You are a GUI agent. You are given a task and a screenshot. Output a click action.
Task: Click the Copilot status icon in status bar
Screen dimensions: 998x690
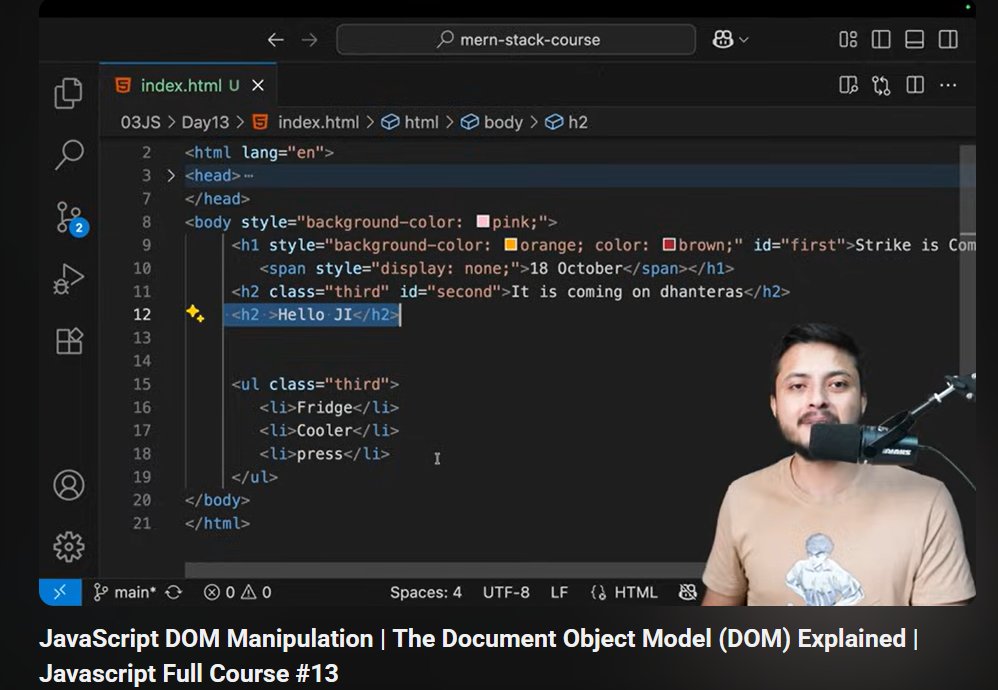pos(688,593)
